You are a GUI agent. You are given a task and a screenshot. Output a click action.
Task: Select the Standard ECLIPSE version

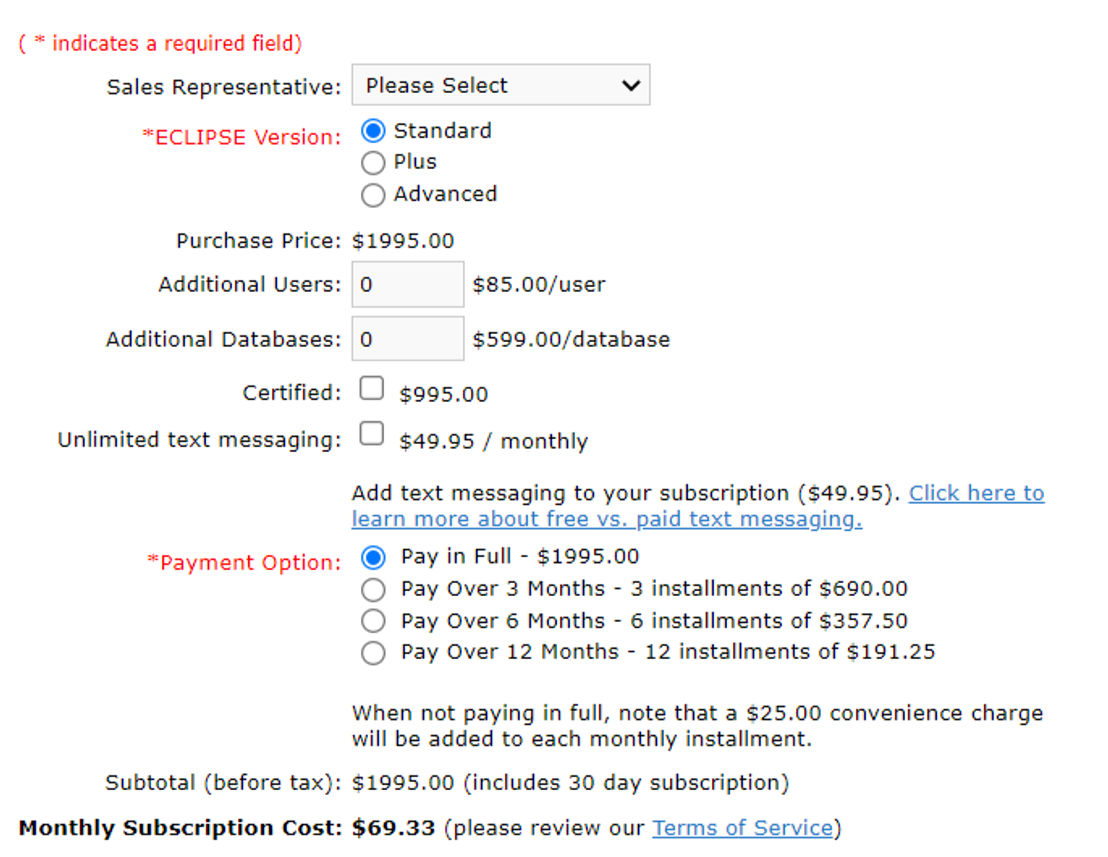point(373,131)
